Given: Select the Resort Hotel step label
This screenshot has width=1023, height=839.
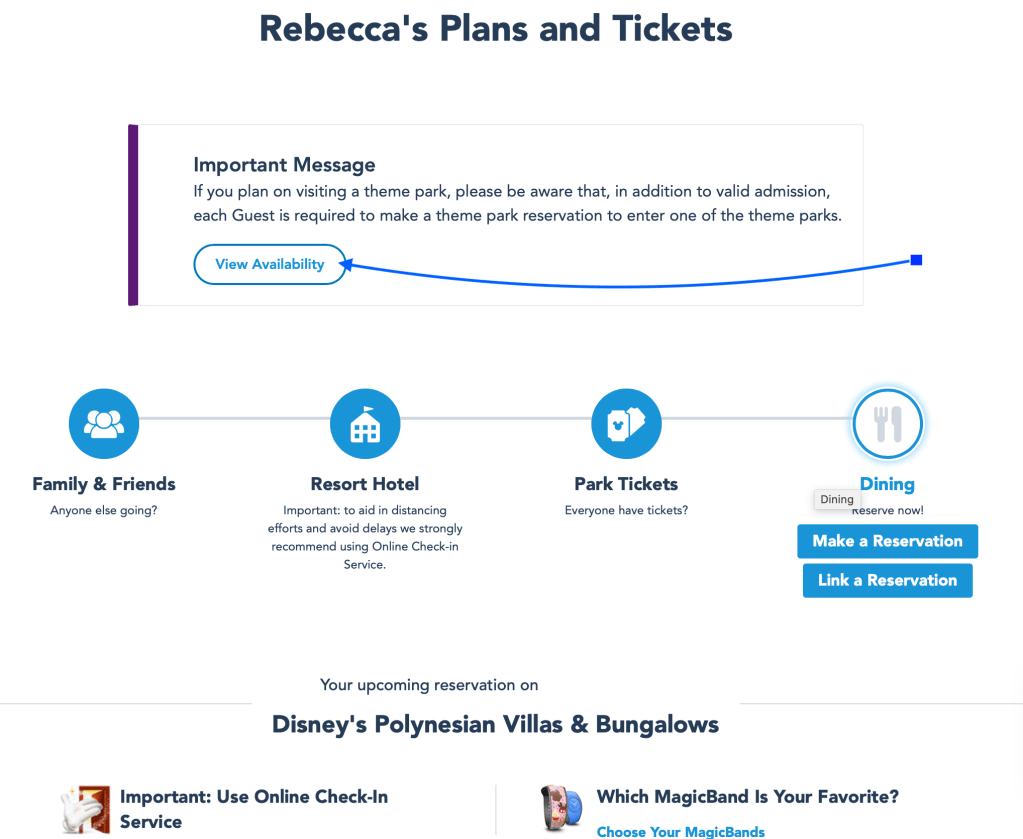Looking at the screenshot, I should pyautogui.click(x=365, y=484).
